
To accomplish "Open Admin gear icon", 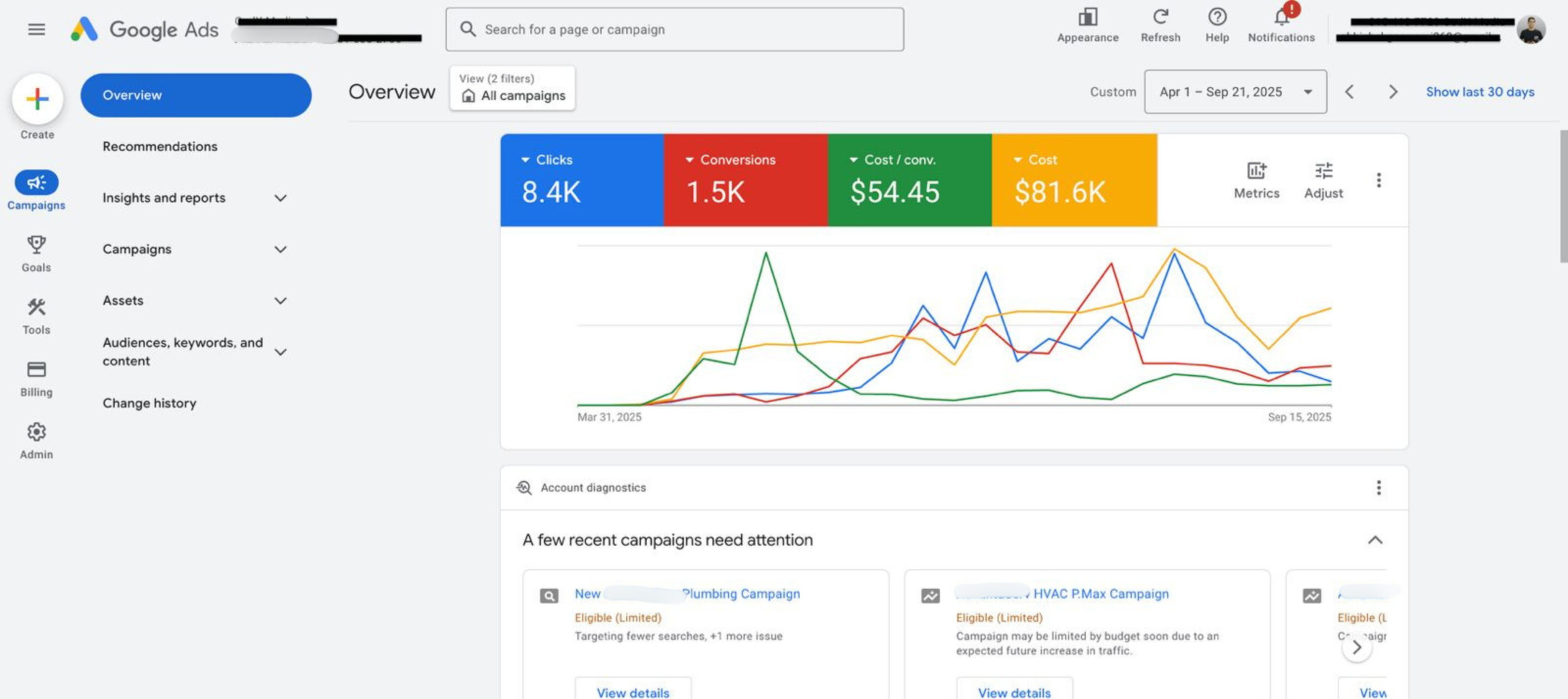I will [x=36, y=432].
